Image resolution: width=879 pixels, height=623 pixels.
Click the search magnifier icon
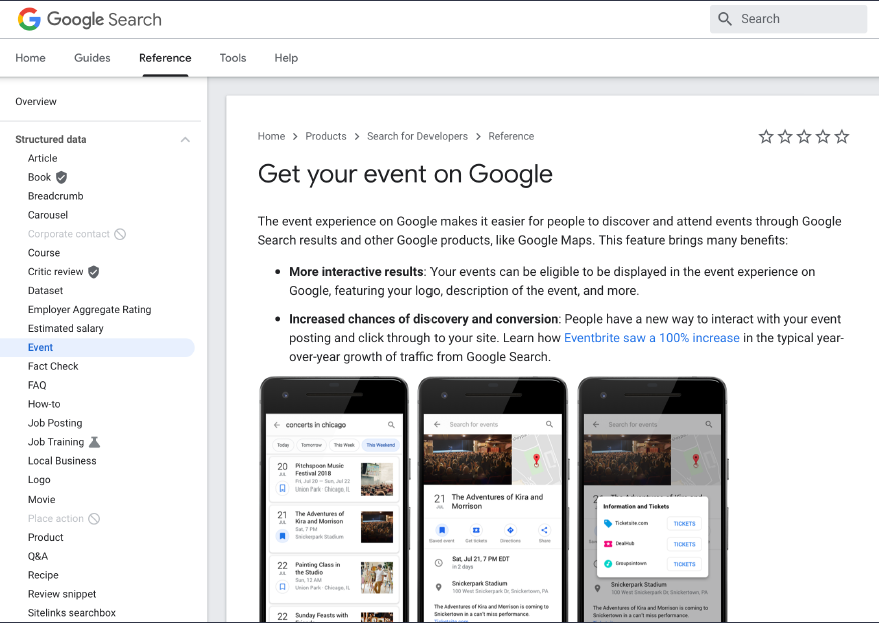point(725,19)
